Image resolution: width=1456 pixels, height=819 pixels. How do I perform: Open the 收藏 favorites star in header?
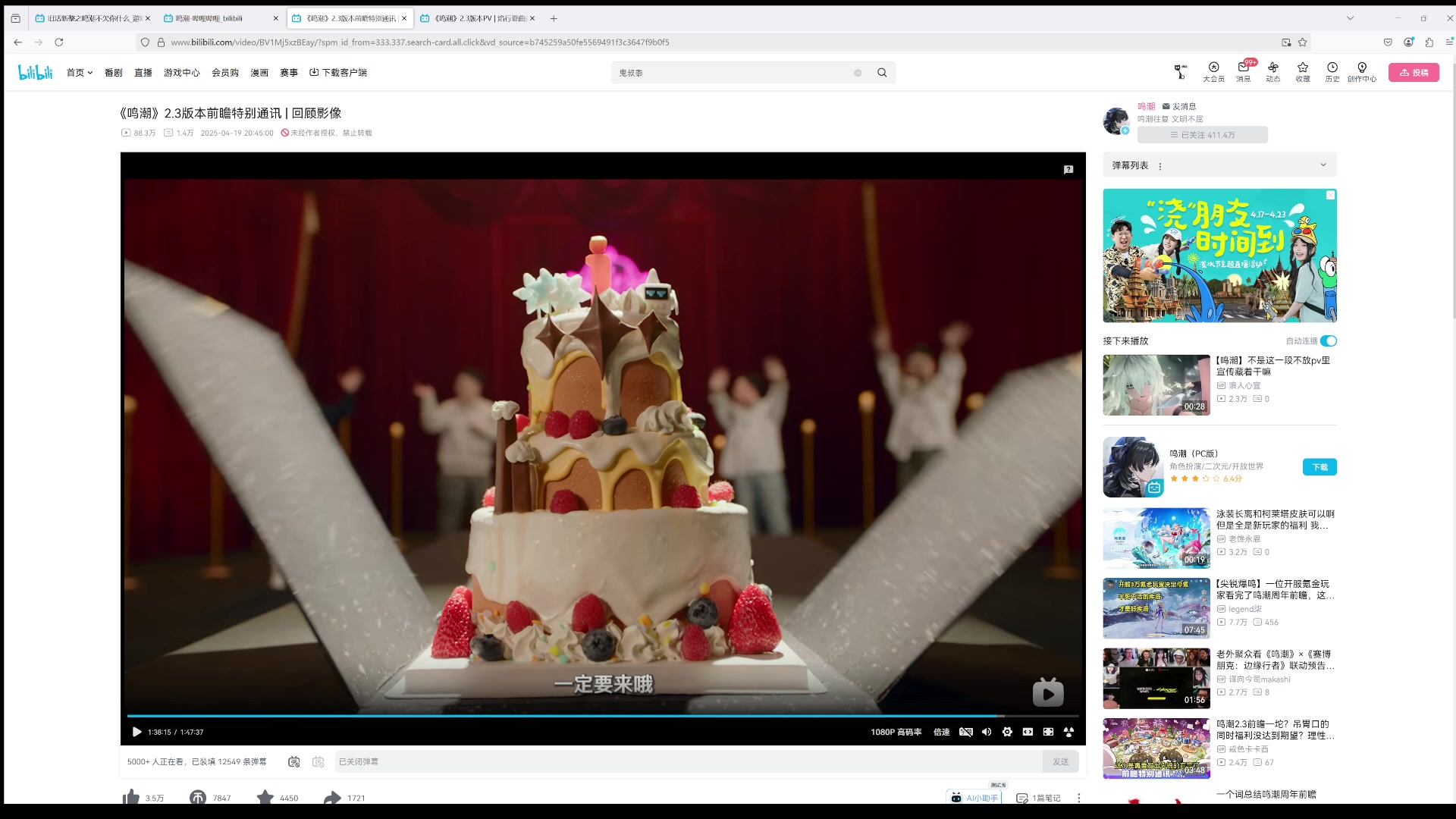point(1303,72)
